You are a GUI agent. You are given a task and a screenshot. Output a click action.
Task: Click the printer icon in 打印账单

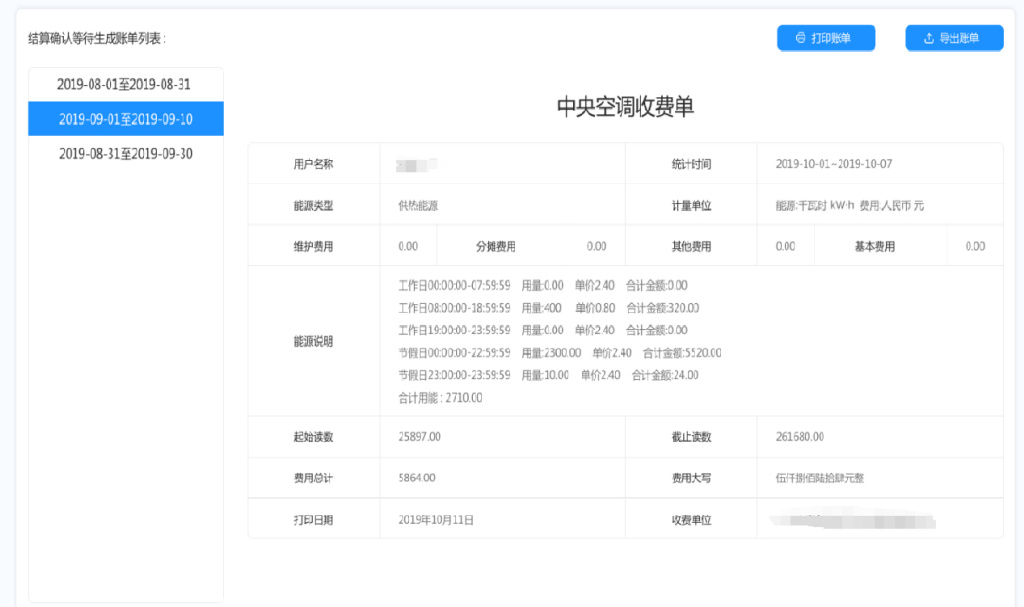(x=800, y=38)
